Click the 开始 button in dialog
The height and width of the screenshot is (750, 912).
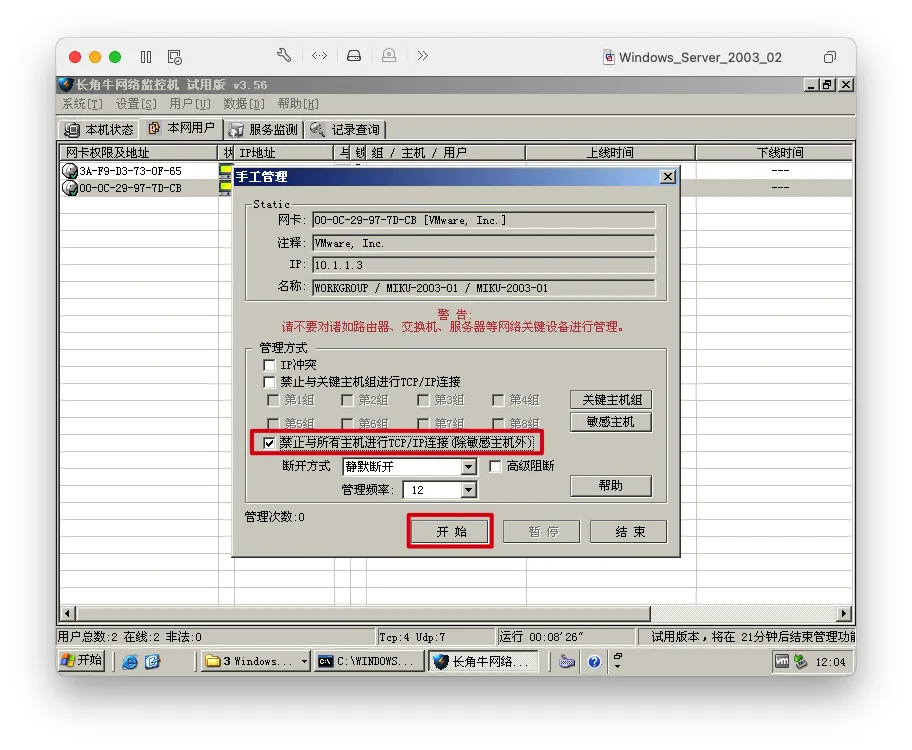tap(450, 531)
